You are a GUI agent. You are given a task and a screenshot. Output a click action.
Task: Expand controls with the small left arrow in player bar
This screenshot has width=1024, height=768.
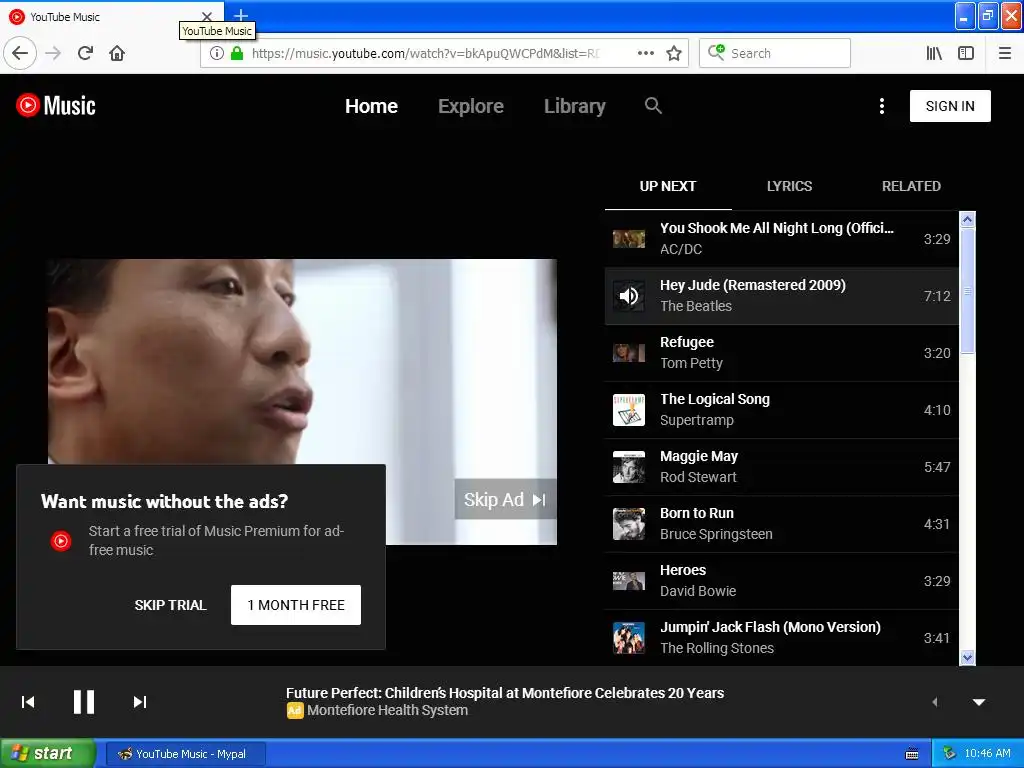pos(935,702)
